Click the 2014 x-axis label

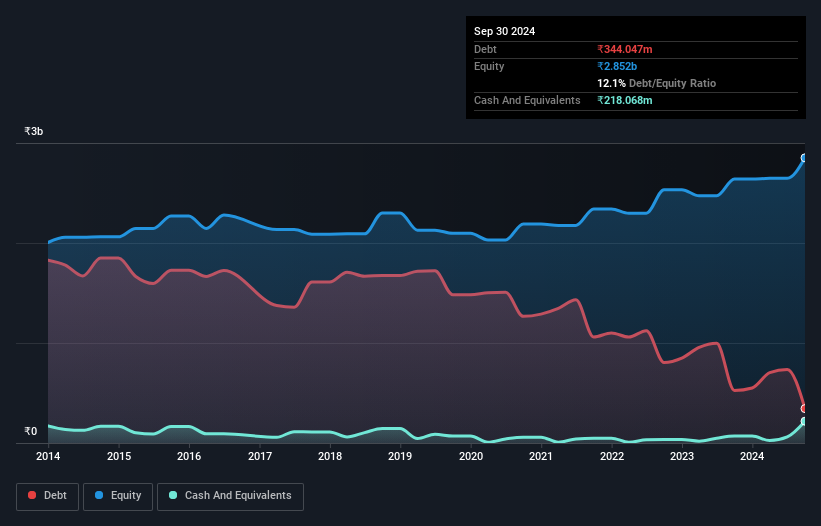(48, 456)
